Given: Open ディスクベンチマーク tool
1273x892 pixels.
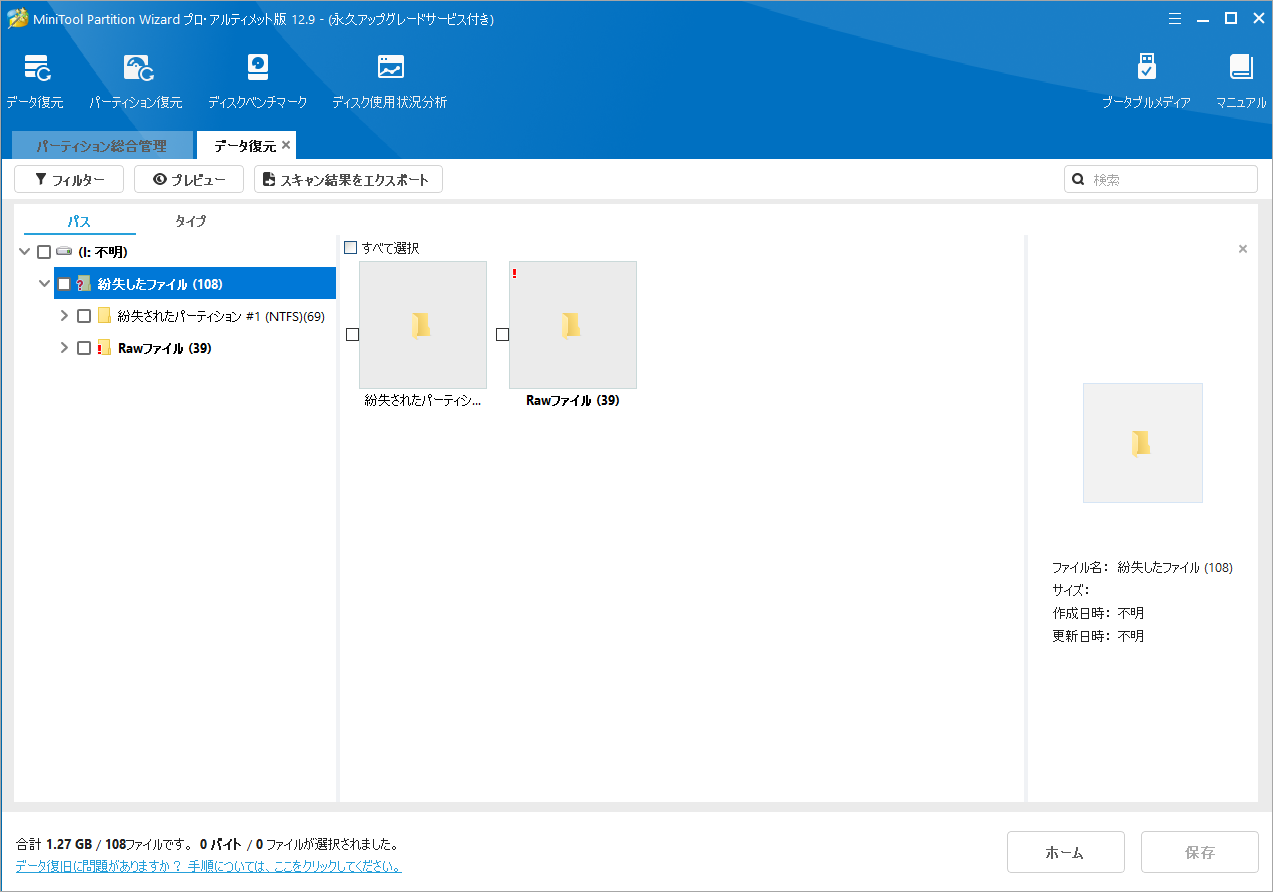Looking at the screenshot, I should pos(258,80).
